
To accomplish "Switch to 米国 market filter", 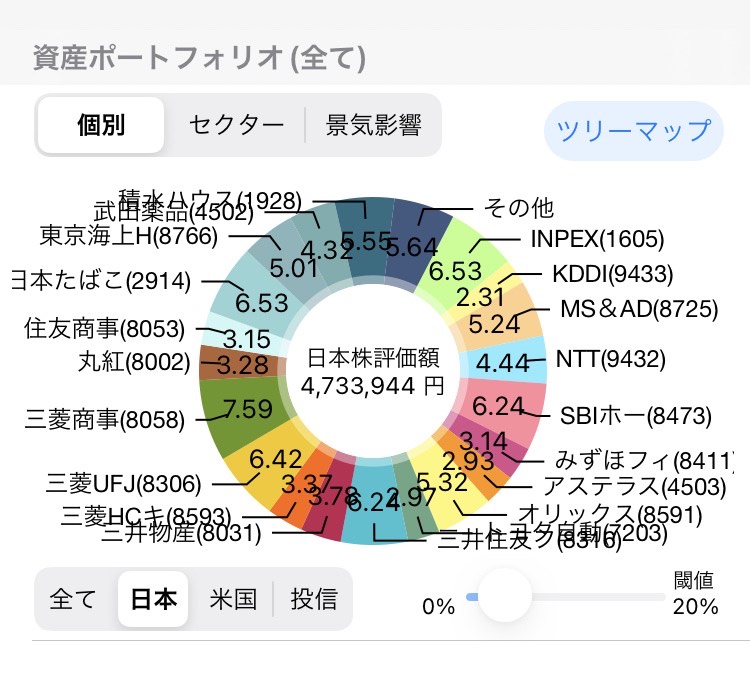I will coord(233,599).
